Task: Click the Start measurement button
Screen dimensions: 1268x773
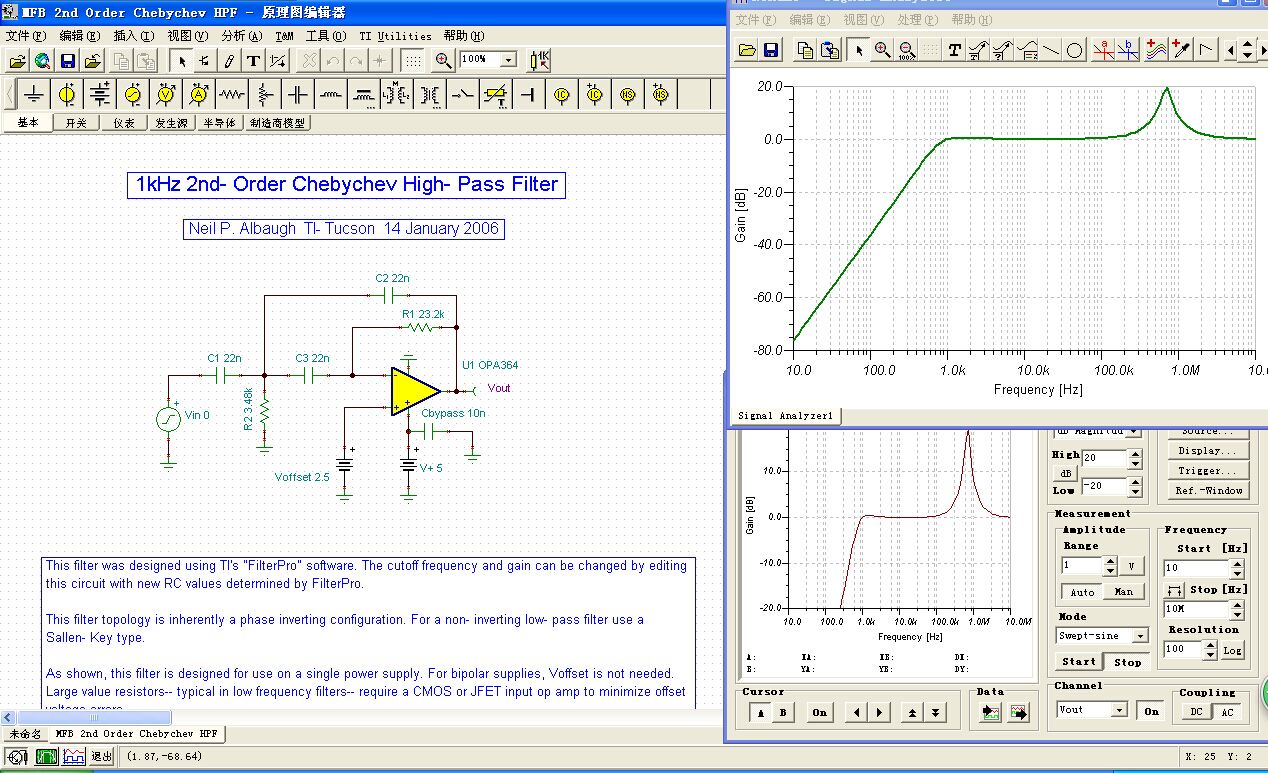Action: click(1079, 662)
